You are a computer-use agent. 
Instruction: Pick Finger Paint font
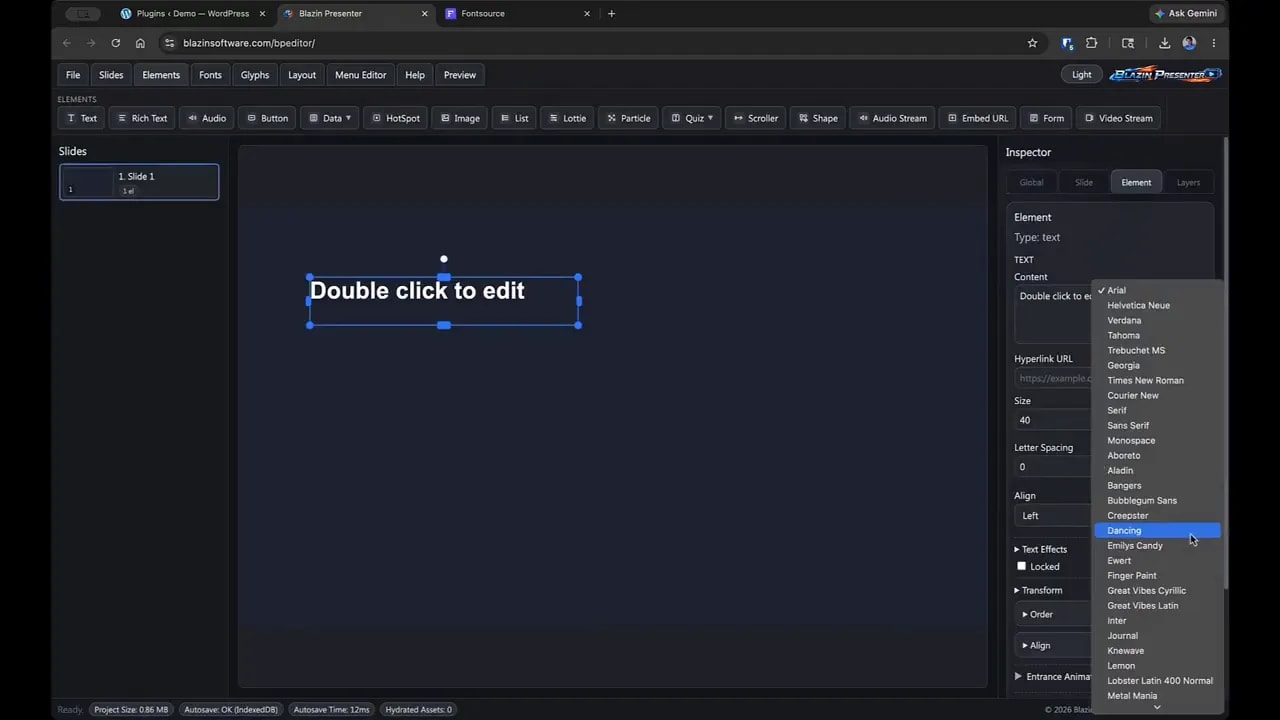[1157, 575]
